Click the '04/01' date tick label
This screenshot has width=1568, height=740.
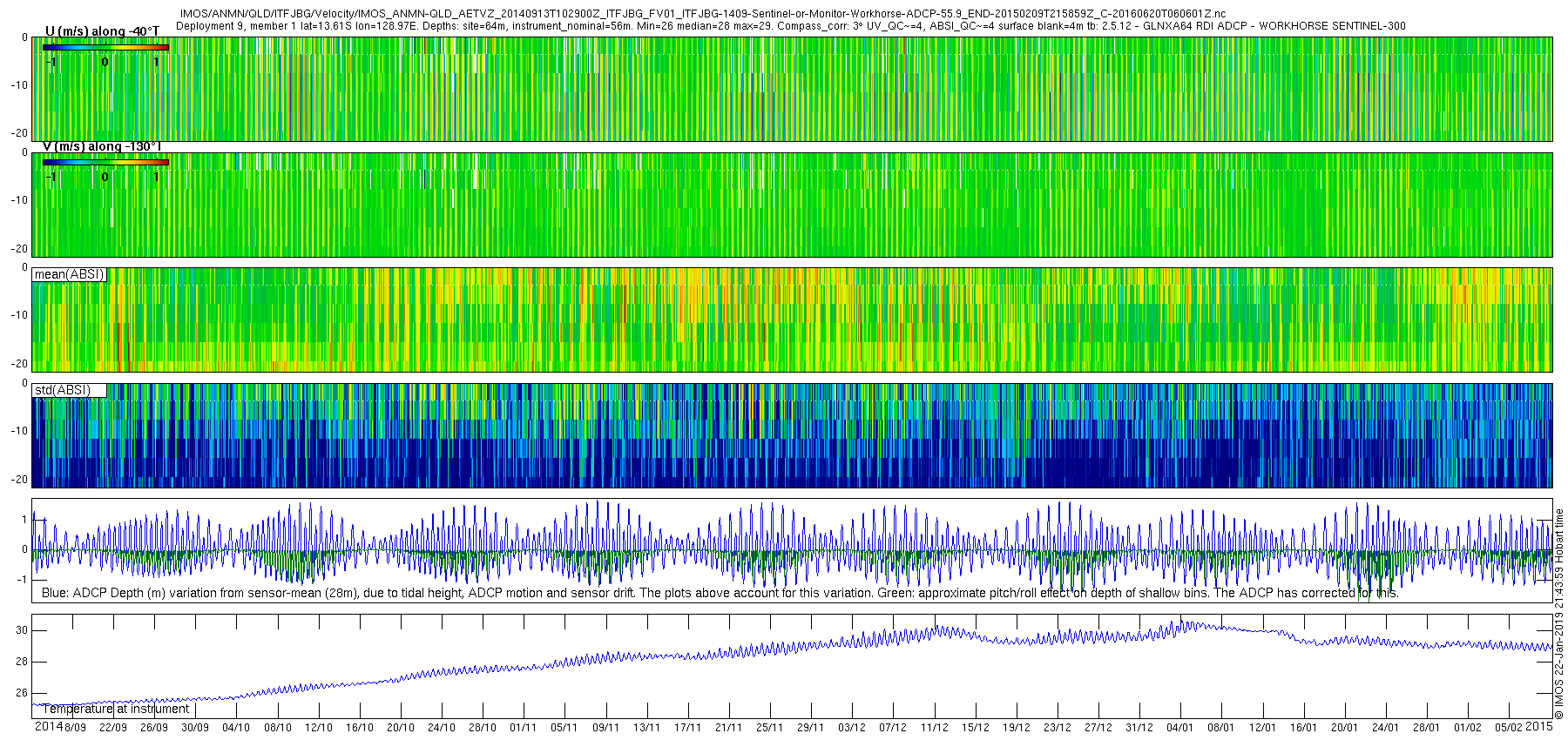[1180, 728]
